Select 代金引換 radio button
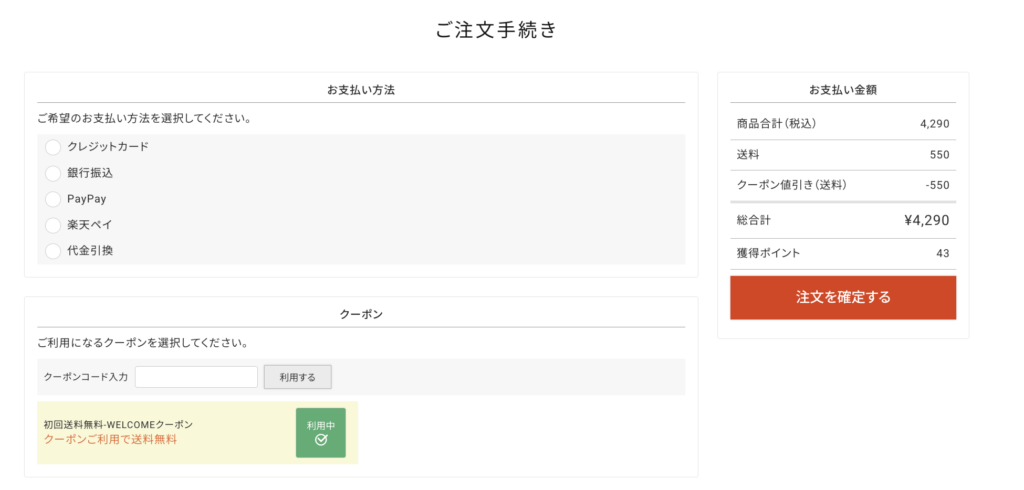This screenshot has height=490, width=1024. tap(54, 251)
